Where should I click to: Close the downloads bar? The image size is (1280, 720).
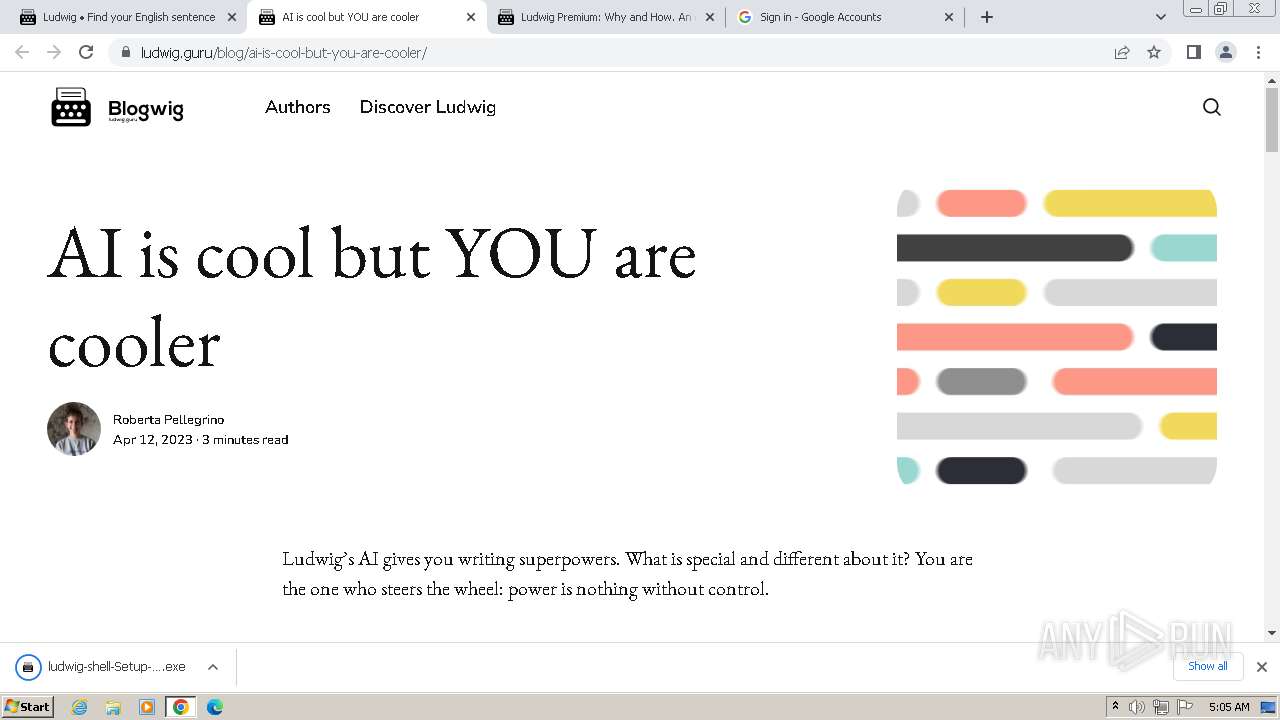coord(1261,667)
